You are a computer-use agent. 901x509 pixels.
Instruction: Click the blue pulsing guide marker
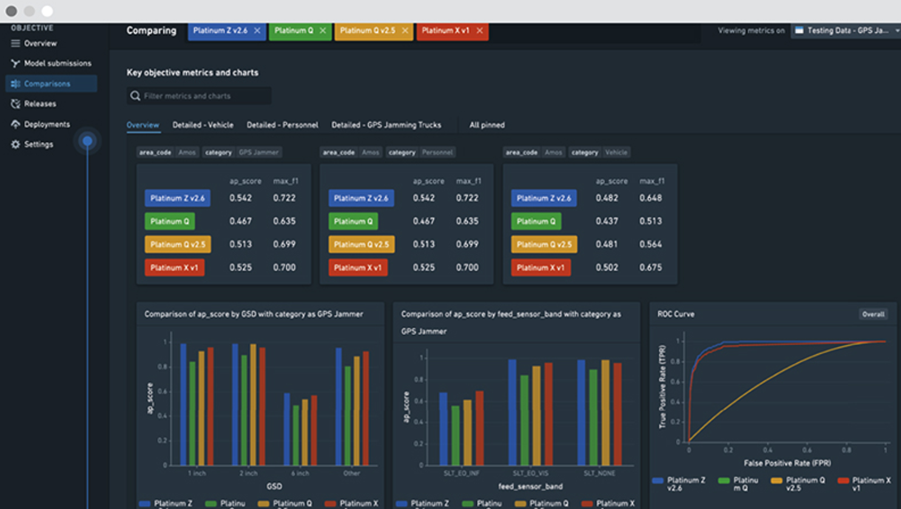coord(88,141)
